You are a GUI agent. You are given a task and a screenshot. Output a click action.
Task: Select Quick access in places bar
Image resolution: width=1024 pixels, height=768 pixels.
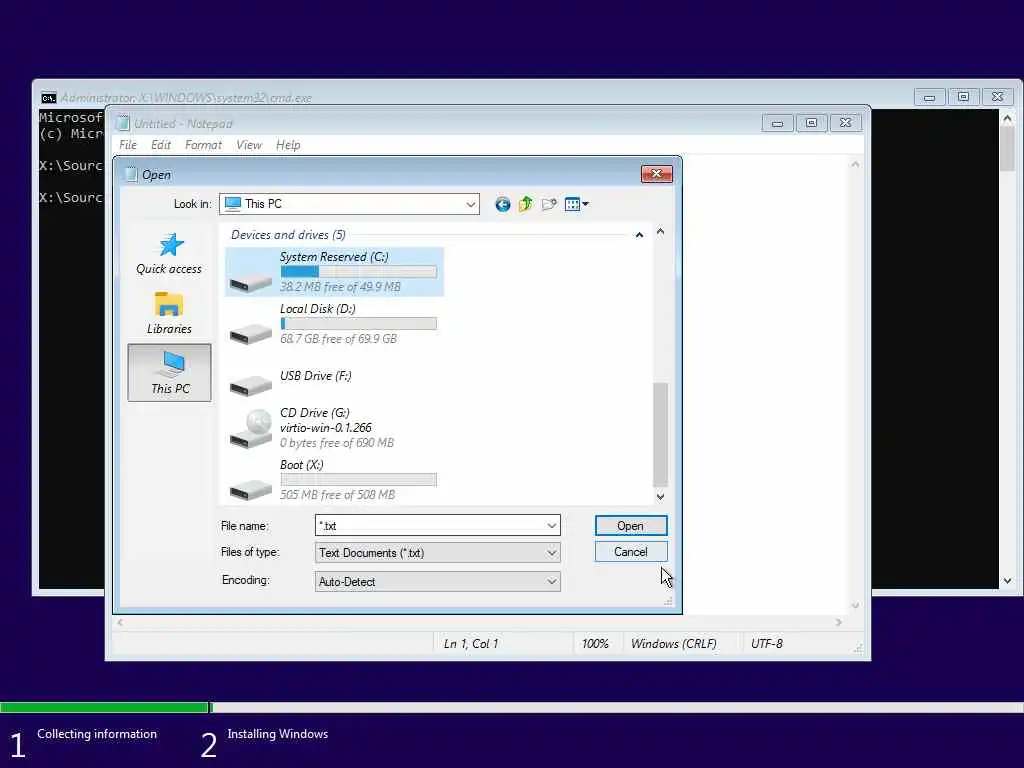click(169, 253)
